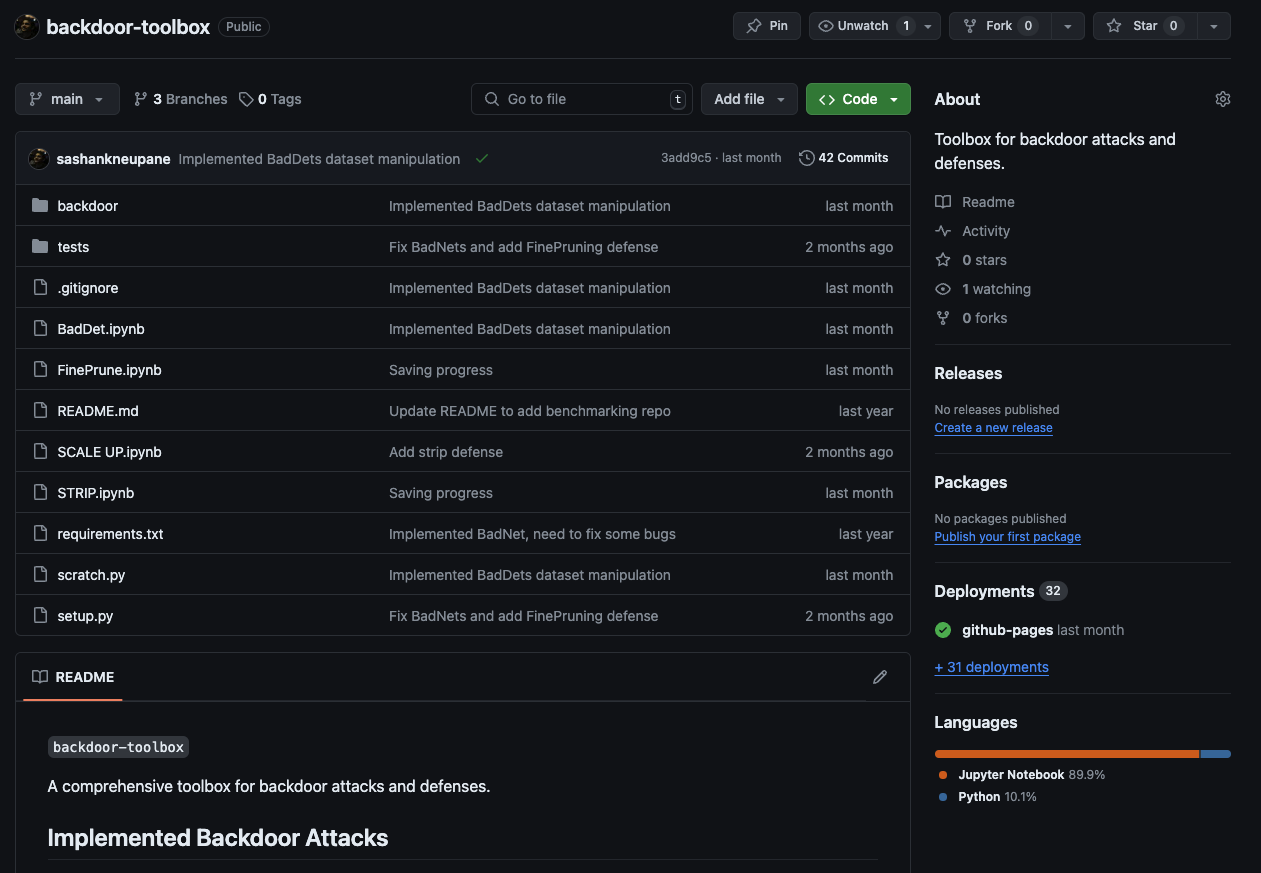Open the main branch dropdown

pyautogui.click(x=67, y=99)
